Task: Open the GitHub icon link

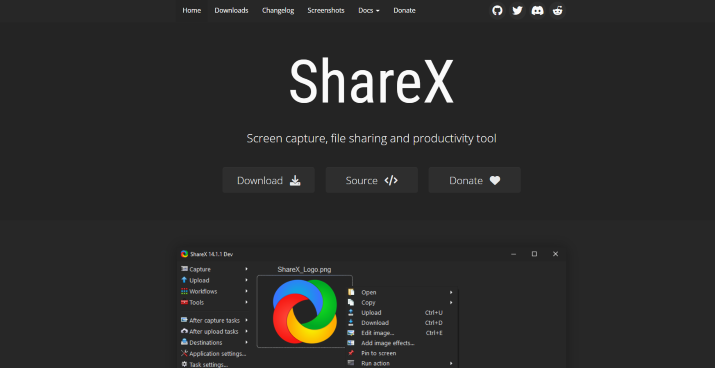Action: [497, 10]
